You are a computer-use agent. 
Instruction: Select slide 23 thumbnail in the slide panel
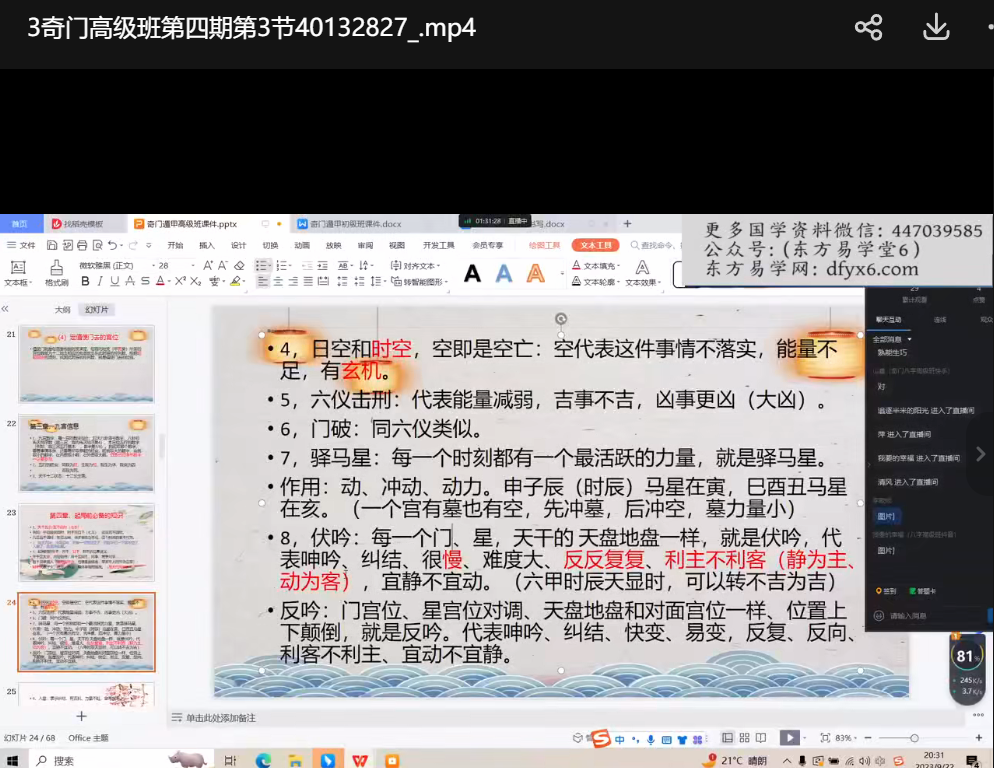87,543
